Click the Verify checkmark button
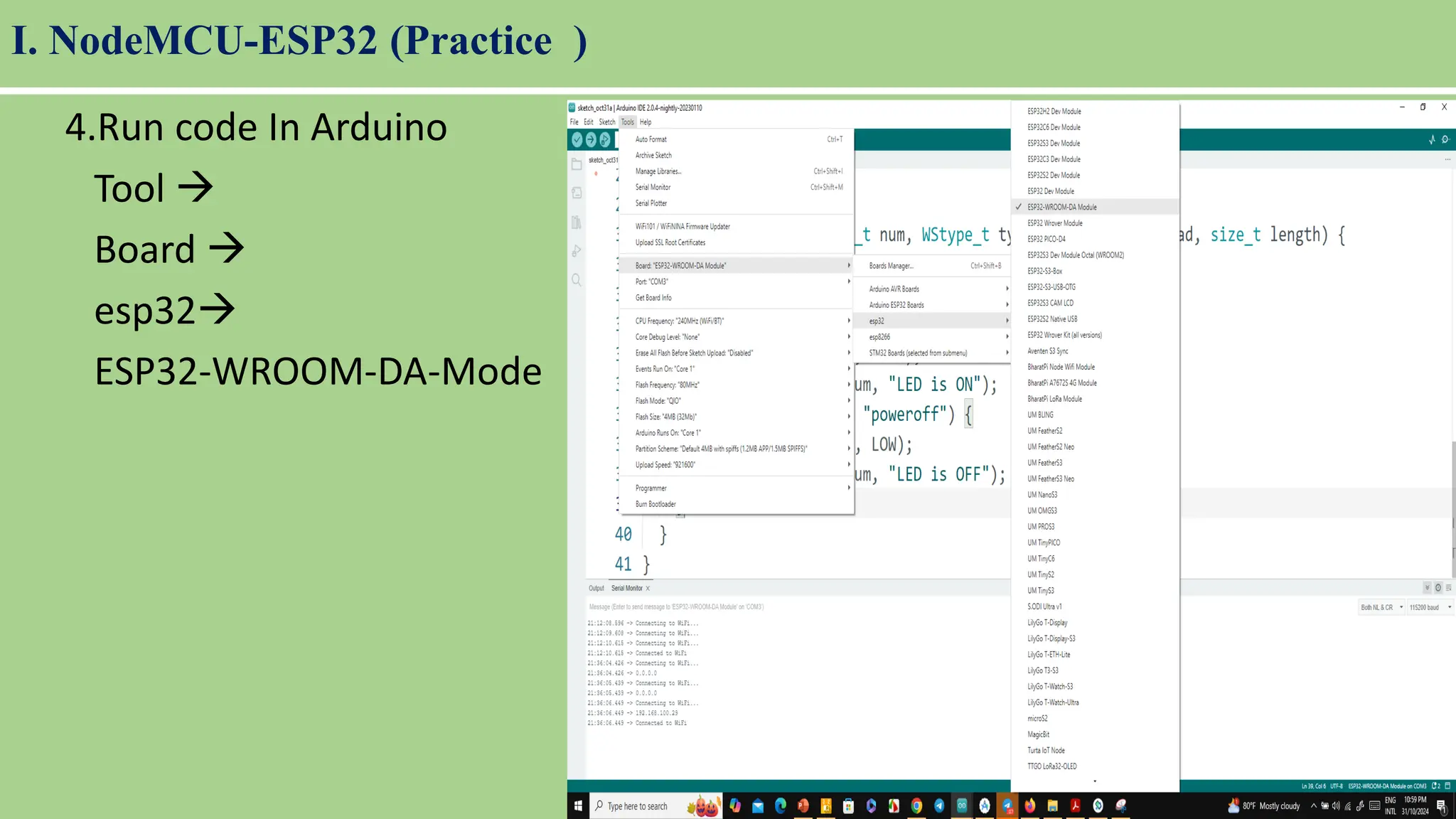 pyautogui.click(x=577, y=139)
